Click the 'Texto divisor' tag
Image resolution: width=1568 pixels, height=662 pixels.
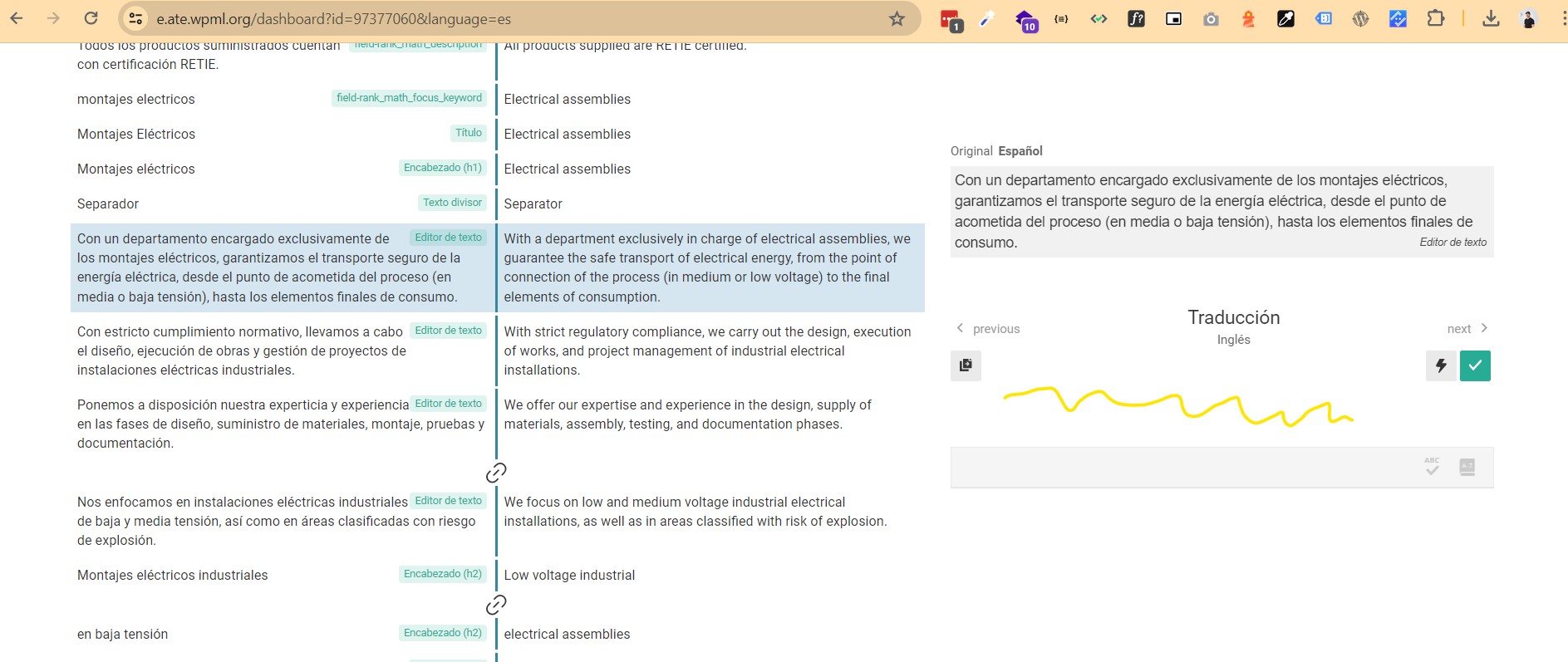pyautogui.click(x=452, y=203)
